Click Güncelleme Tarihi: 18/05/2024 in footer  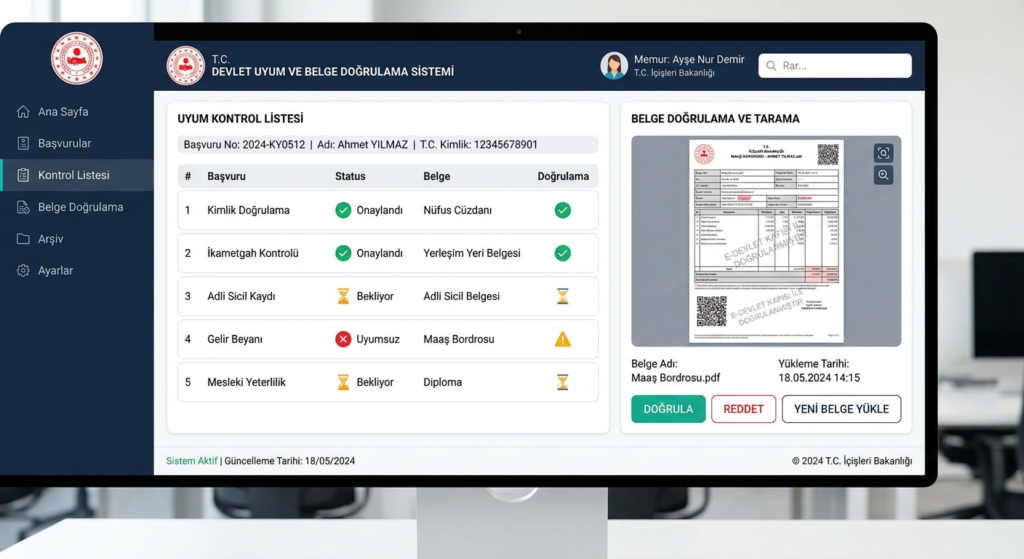(289, 461)
